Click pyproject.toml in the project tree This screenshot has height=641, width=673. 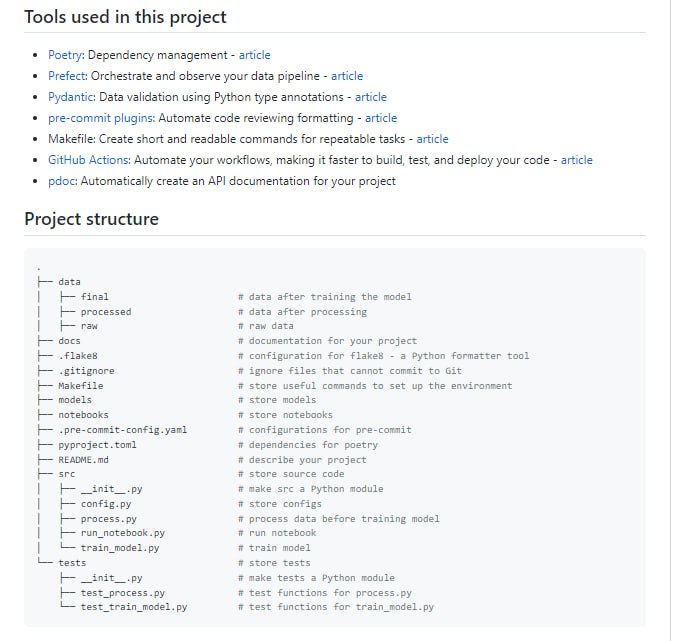(97, 444)
